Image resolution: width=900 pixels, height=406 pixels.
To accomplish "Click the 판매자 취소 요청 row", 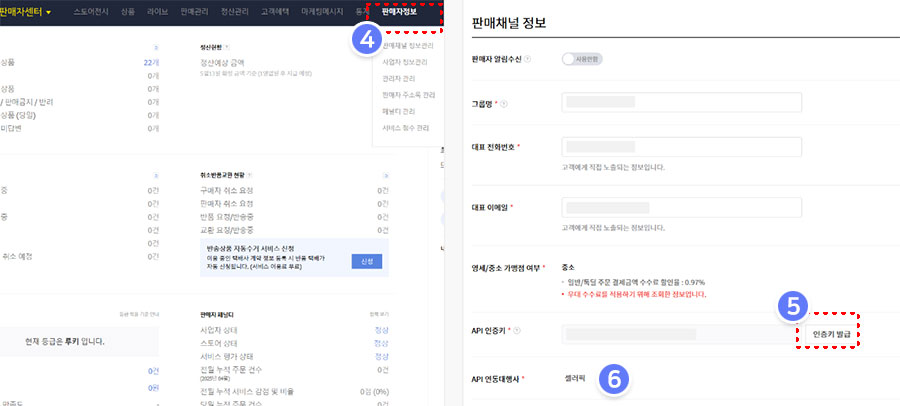I will click(x=294, y=204).
